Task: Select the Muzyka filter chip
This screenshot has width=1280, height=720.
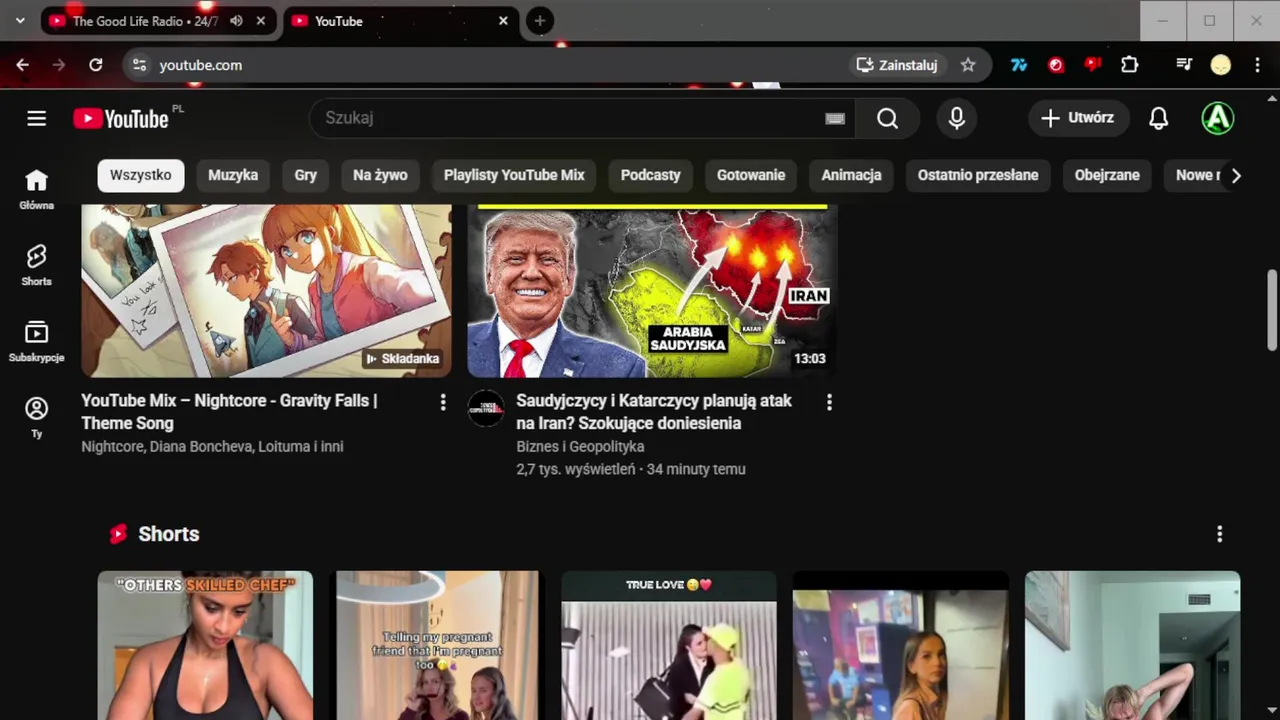Action: [x=233, y=175]
